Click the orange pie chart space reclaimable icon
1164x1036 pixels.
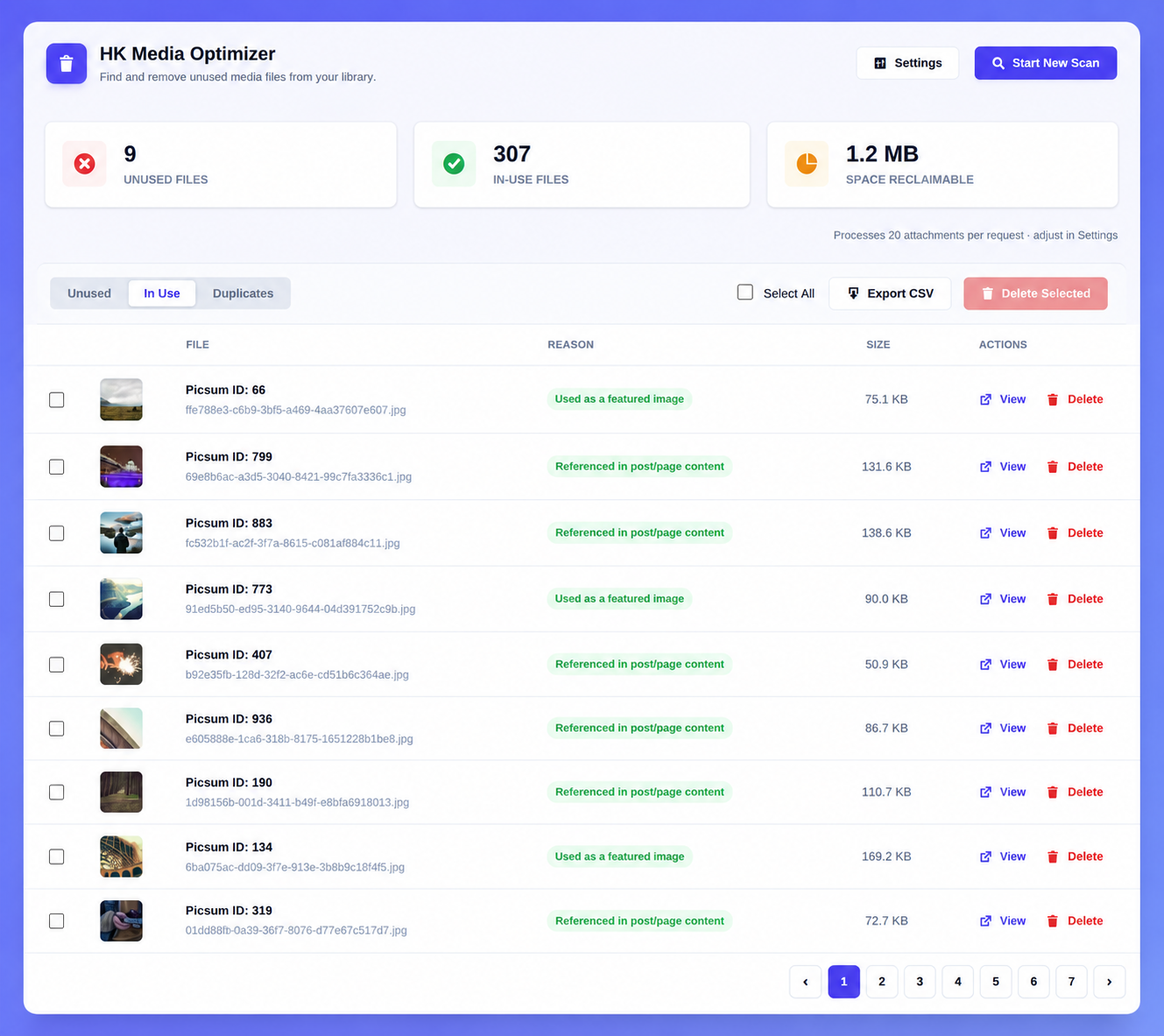pyautogui.click(x=807, y=164)
